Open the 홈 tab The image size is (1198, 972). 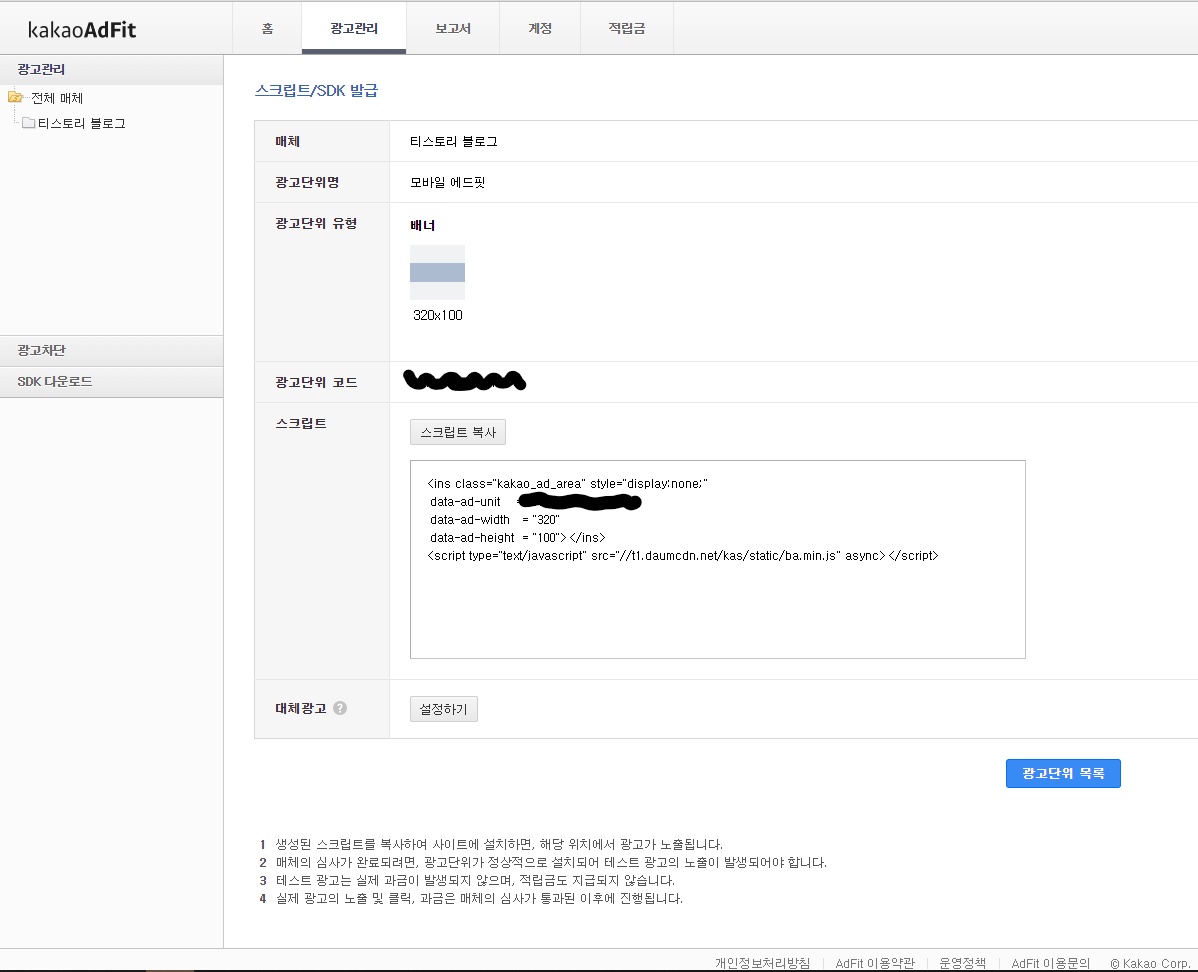click(x=267, y=28)
